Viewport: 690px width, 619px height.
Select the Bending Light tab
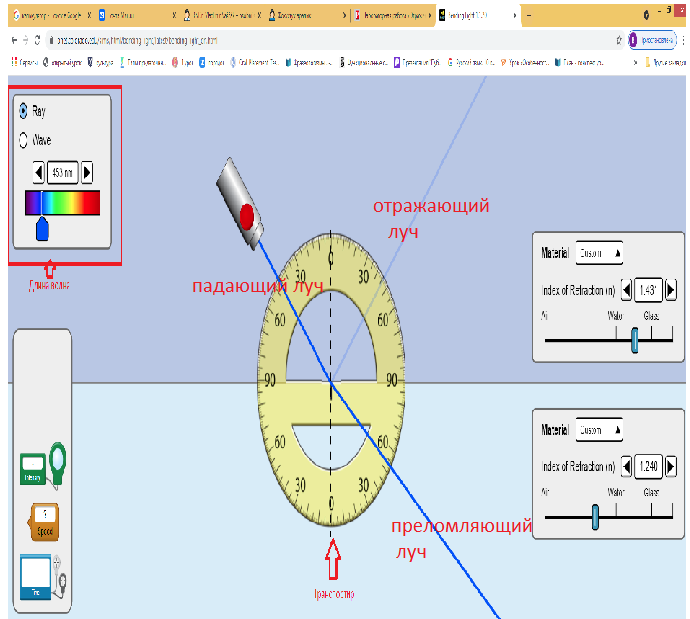pyautogui.click(x=478, y=15)
